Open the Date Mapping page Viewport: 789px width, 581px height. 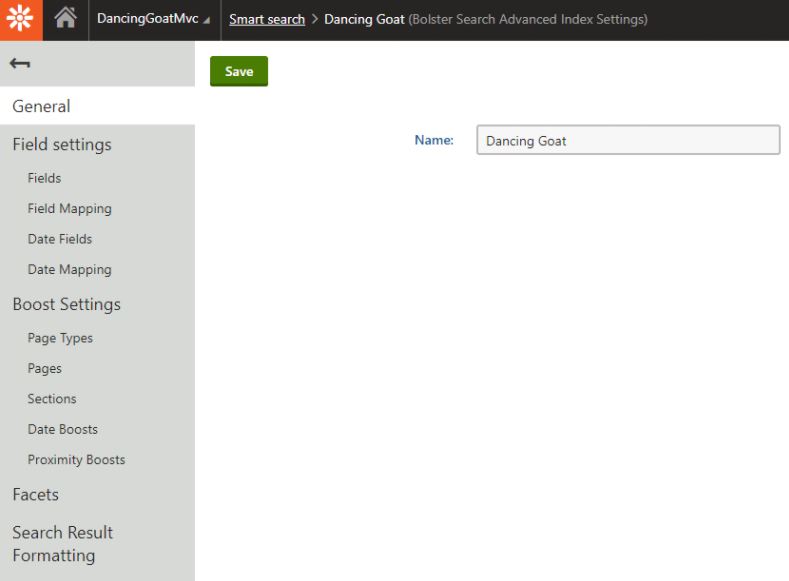(70, 270)
